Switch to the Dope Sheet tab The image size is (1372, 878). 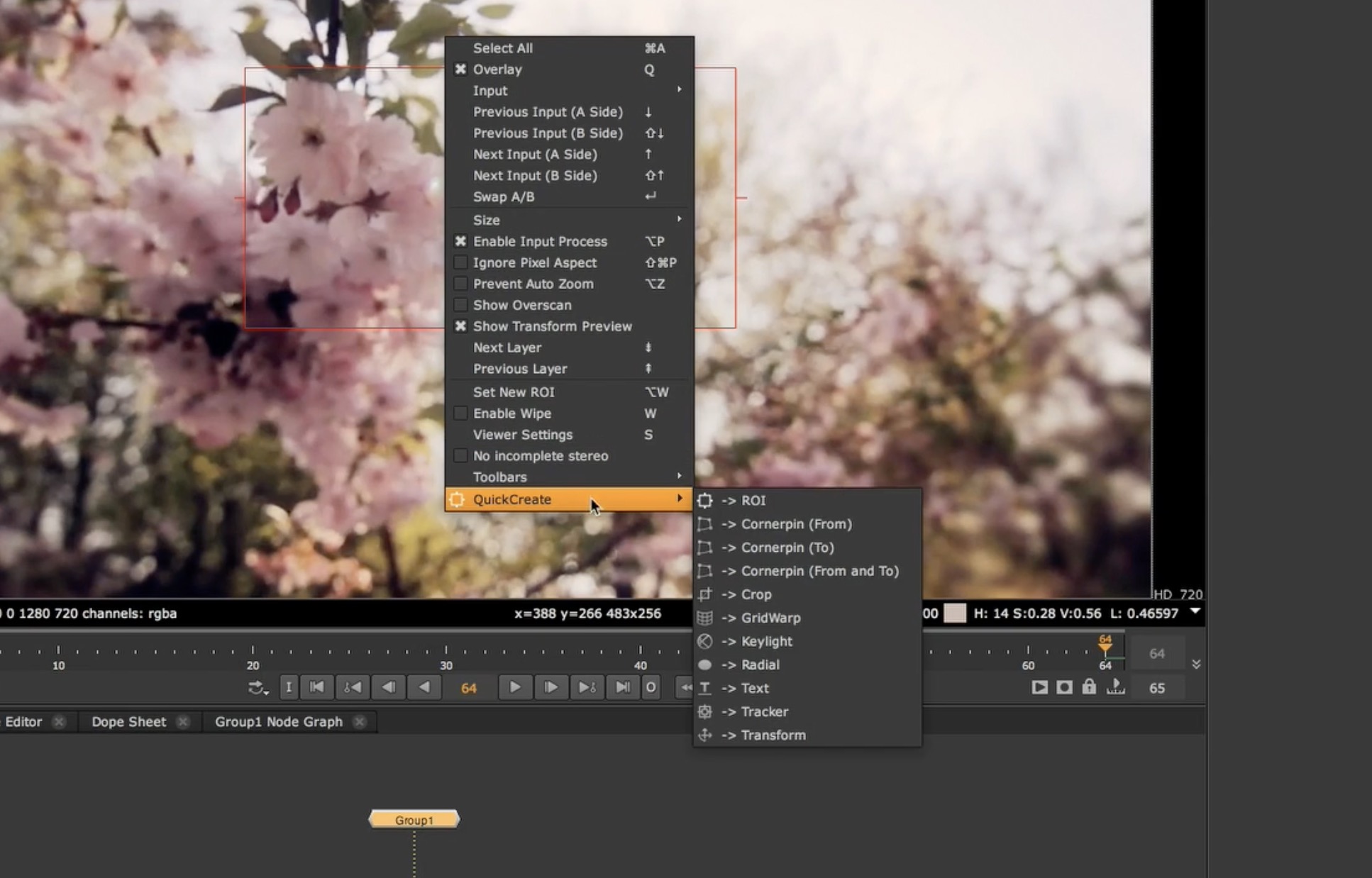pyautogui.click(x=128, y=722)
